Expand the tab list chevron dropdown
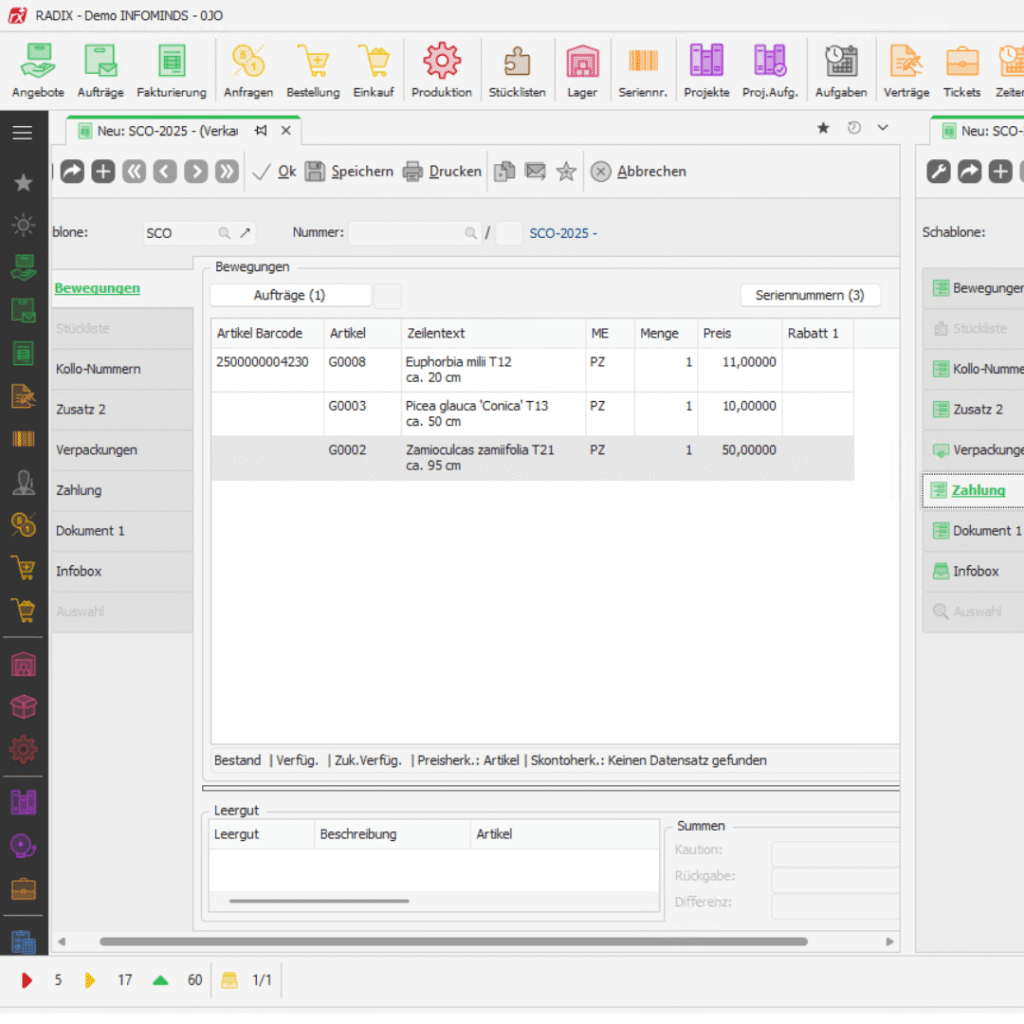The width and height of the screenshot is (1024, 1024). [x=883, y=128]
